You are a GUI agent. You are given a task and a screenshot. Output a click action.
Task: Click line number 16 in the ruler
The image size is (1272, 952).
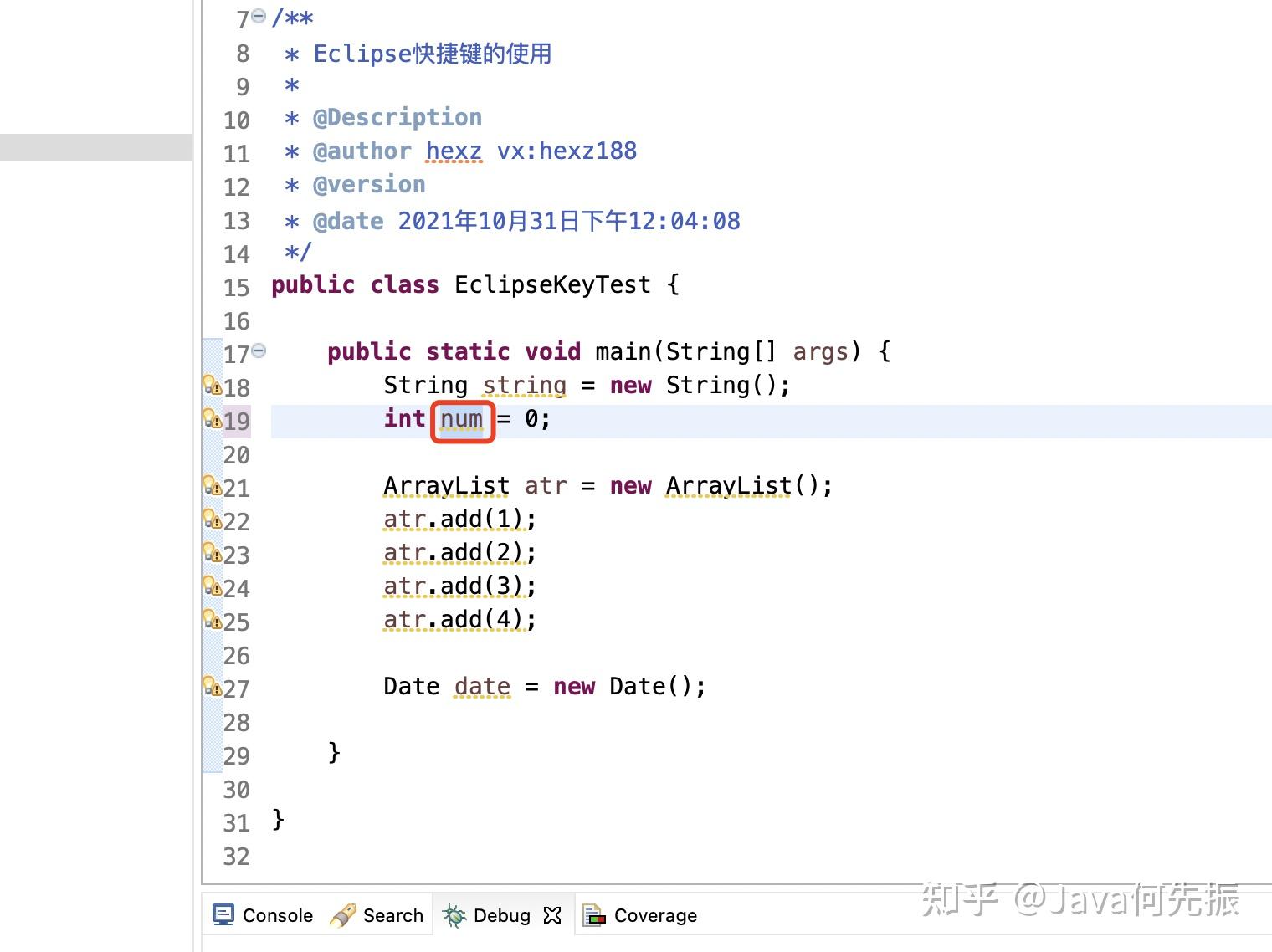coord(237,321)
